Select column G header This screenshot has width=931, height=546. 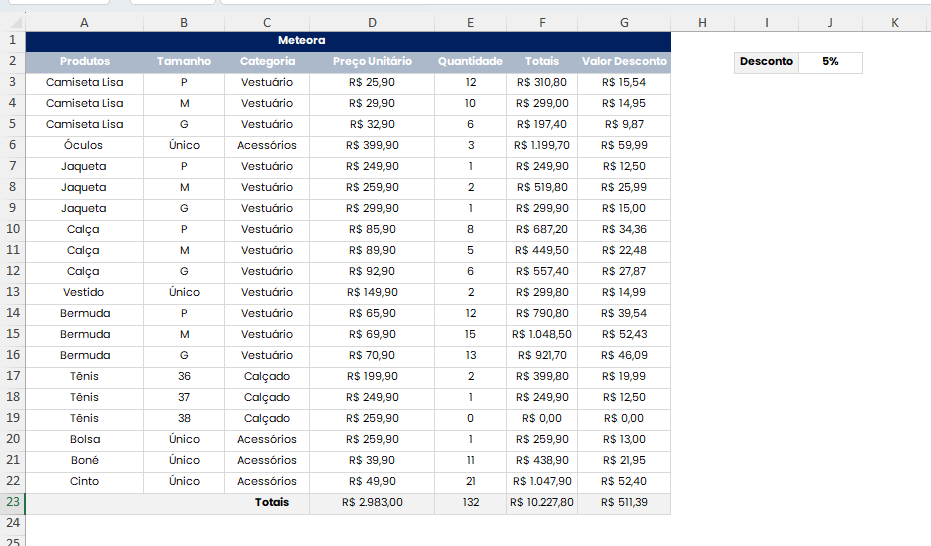point(624,23)
